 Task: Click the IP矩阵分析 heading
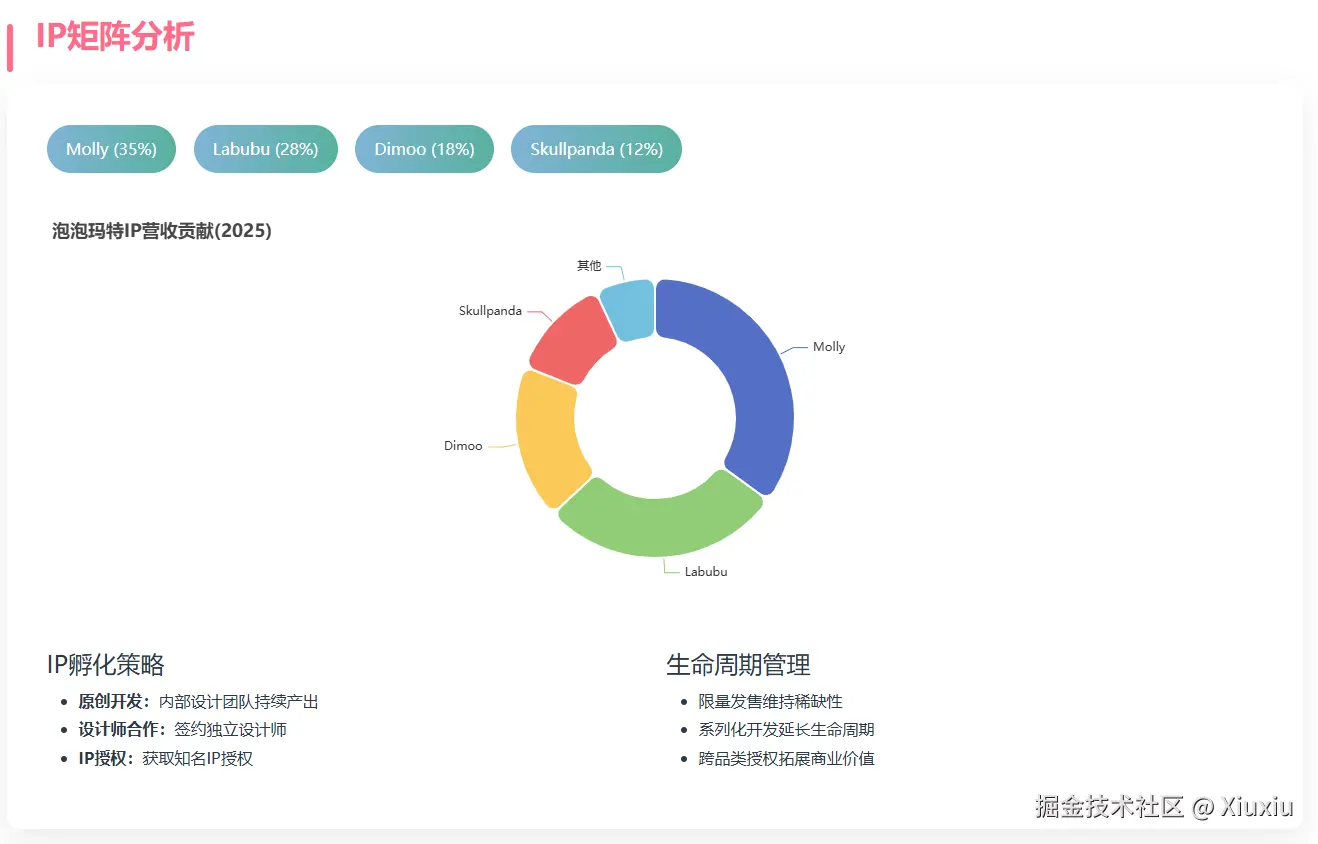point(115,37)
